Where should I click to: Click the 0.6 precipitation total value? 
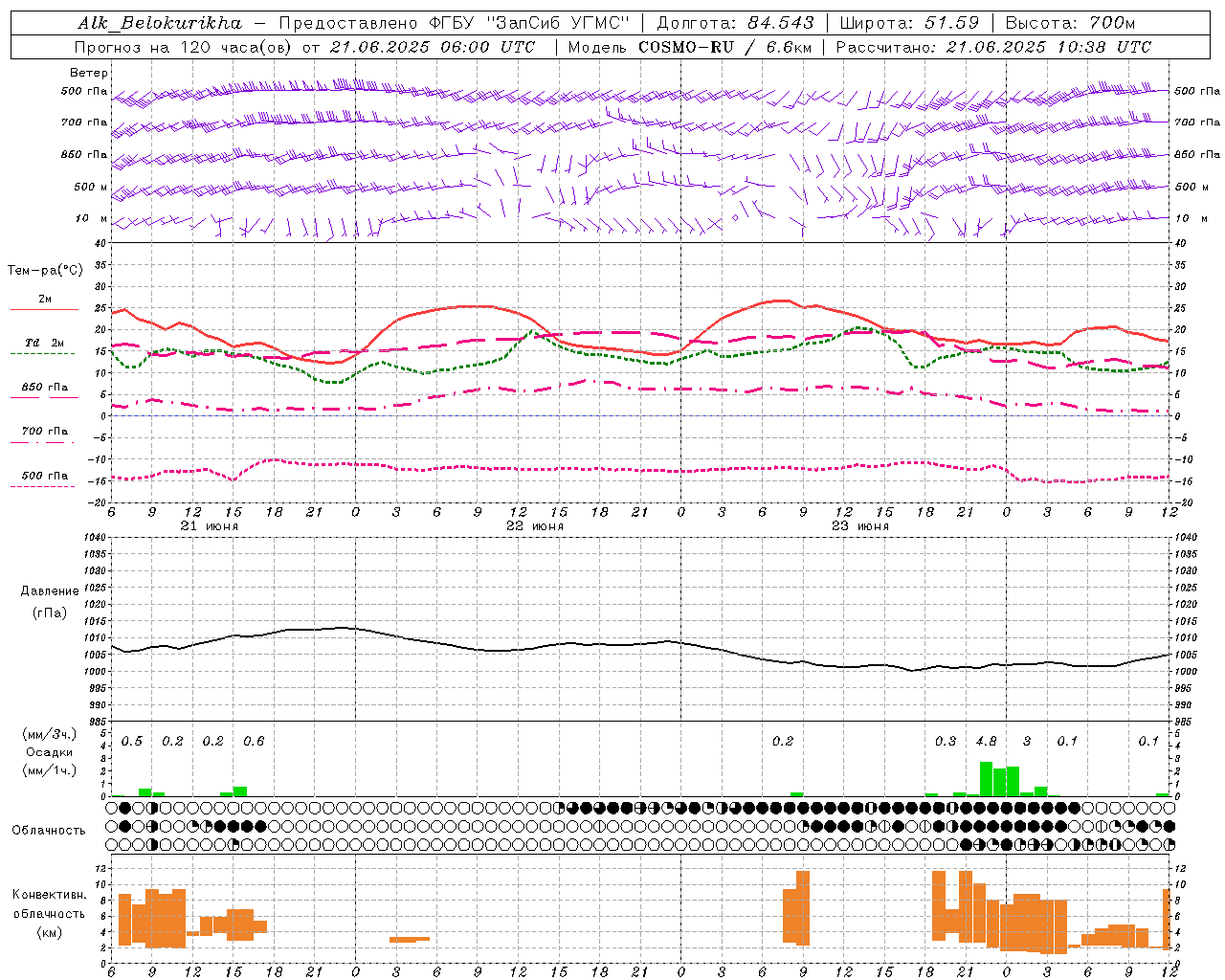click(x=254, y=742)
